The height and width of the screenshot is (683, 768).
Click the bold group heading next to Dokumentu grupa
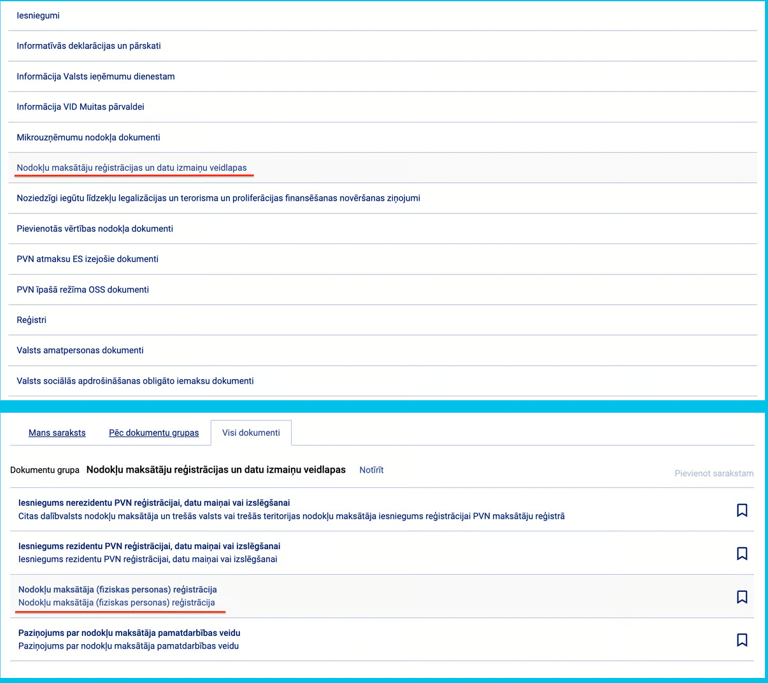pyautogui.click(x=216, y=470)
